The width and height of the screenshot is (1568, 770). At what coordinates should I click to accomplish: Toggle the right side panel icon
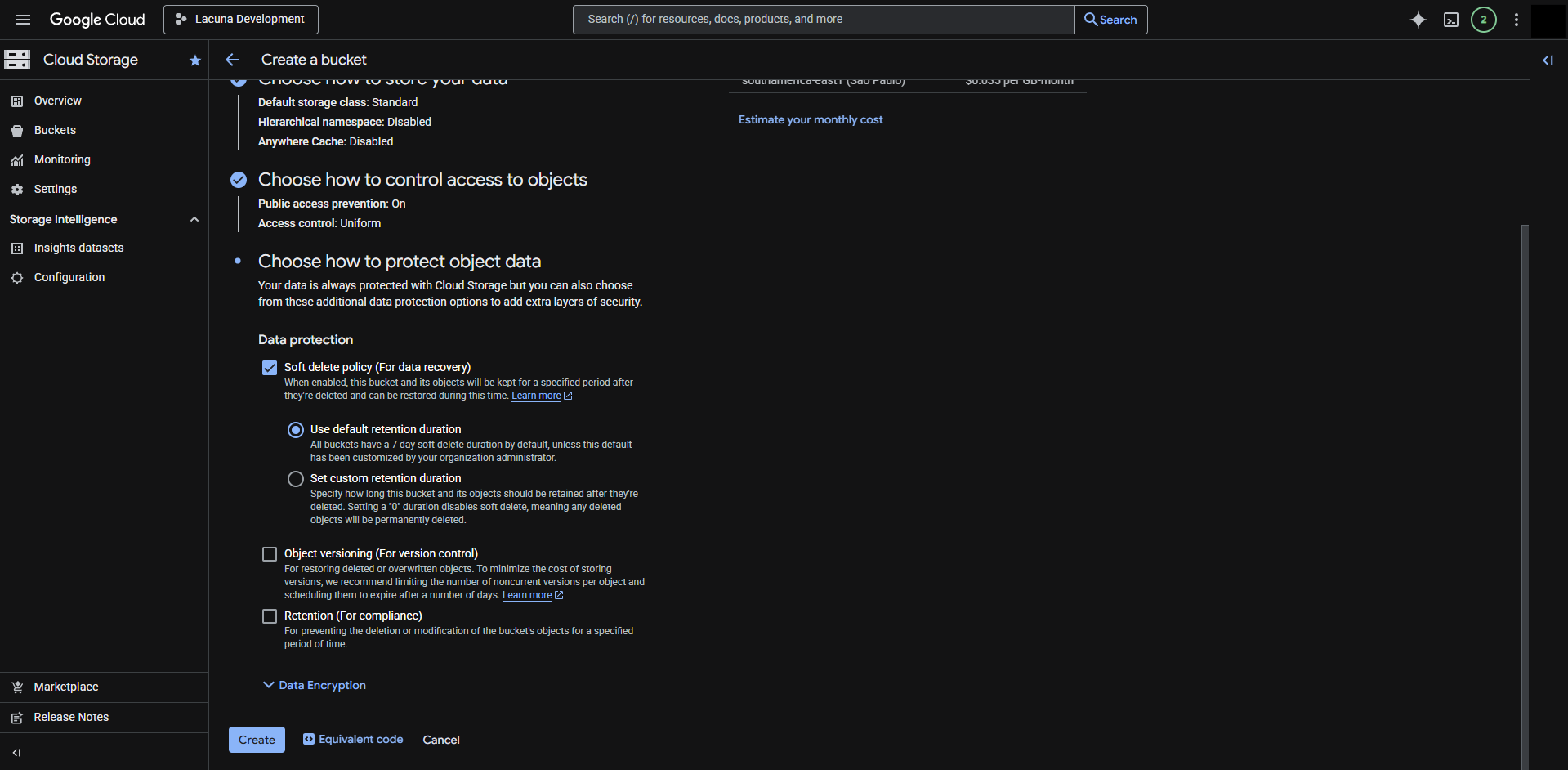1548,60
